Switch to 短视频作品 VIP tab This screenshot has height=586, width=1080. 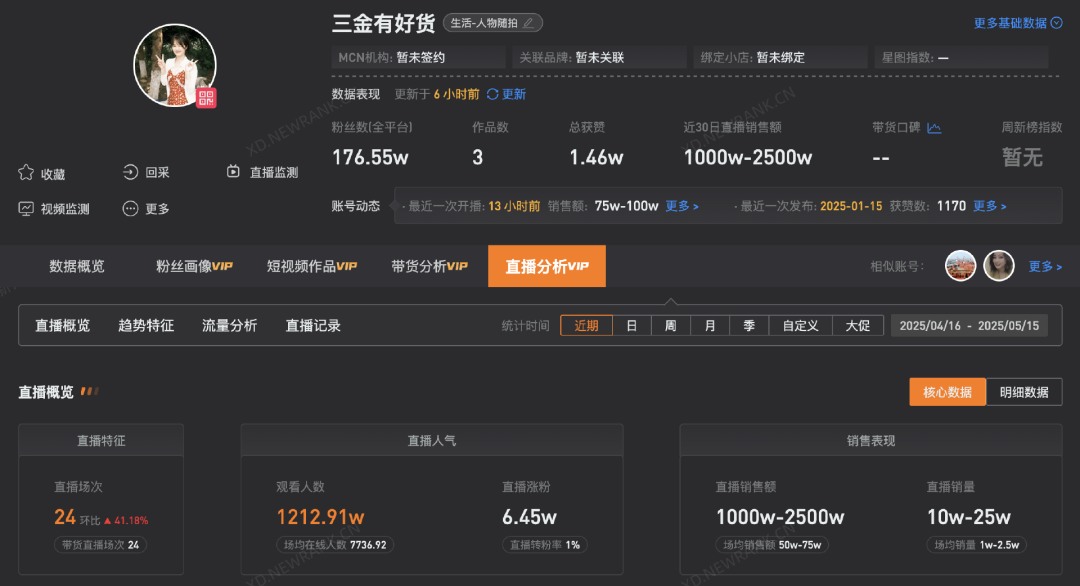click(312, 266)
